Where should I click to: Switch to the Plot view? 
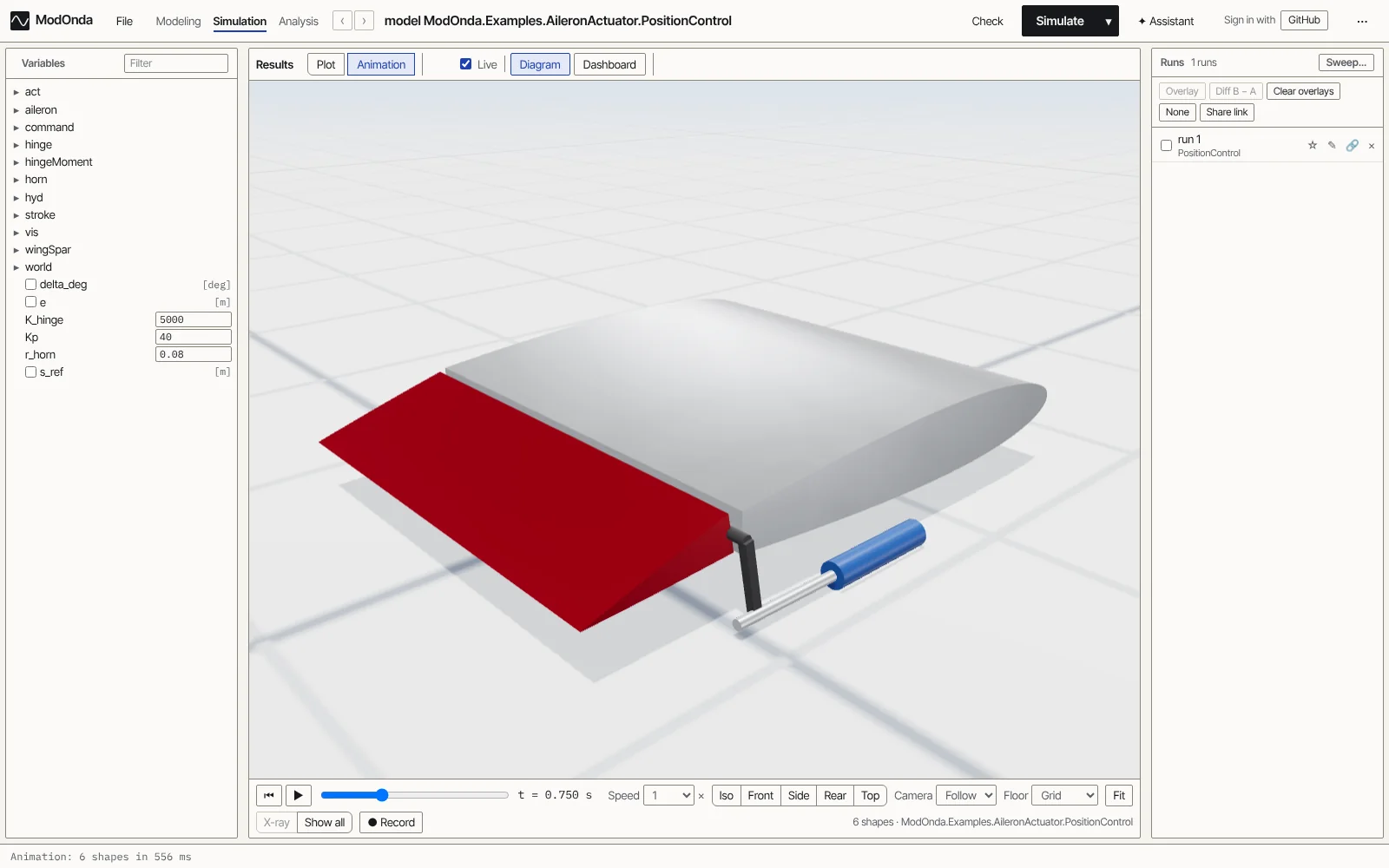(326, 64)
